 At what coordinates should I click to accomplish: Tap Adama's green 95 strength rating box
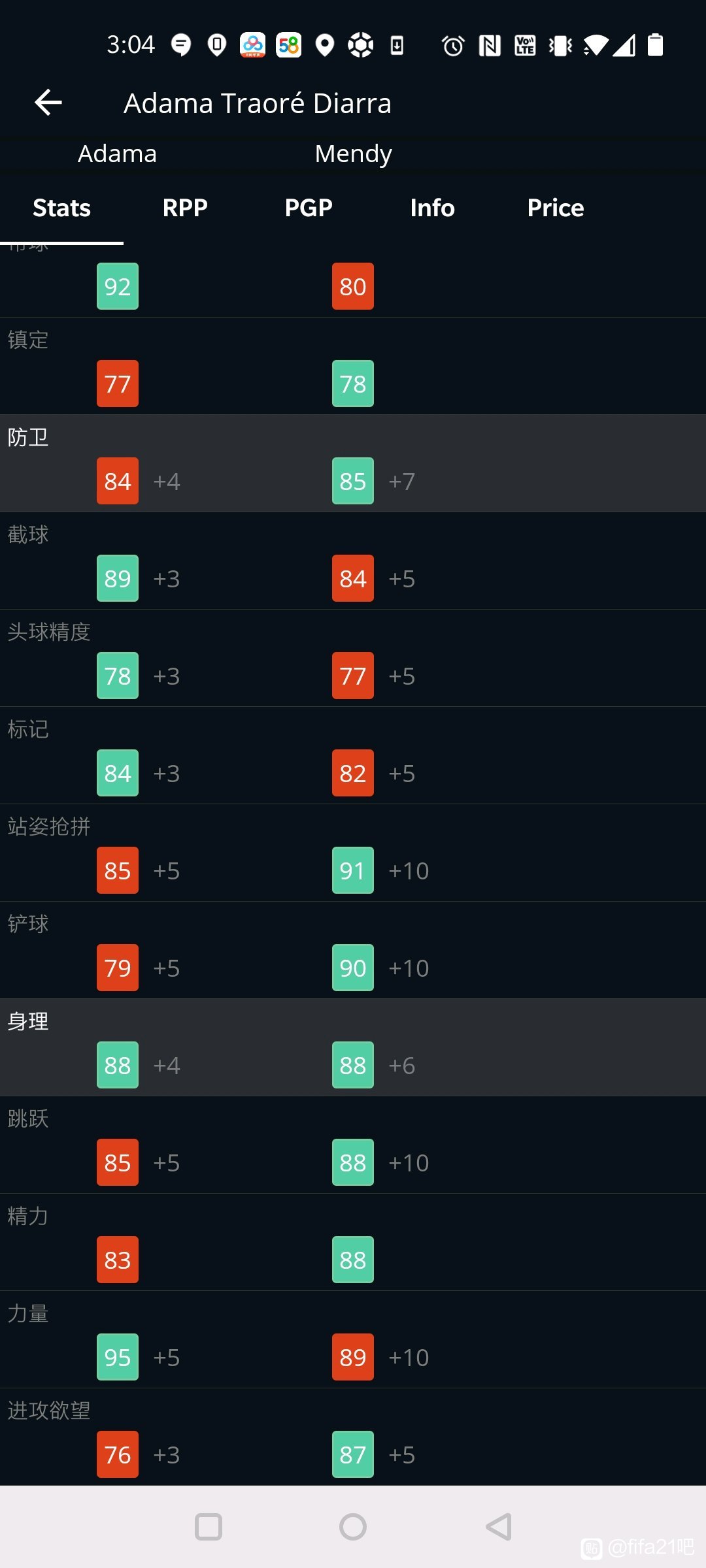118,1357
